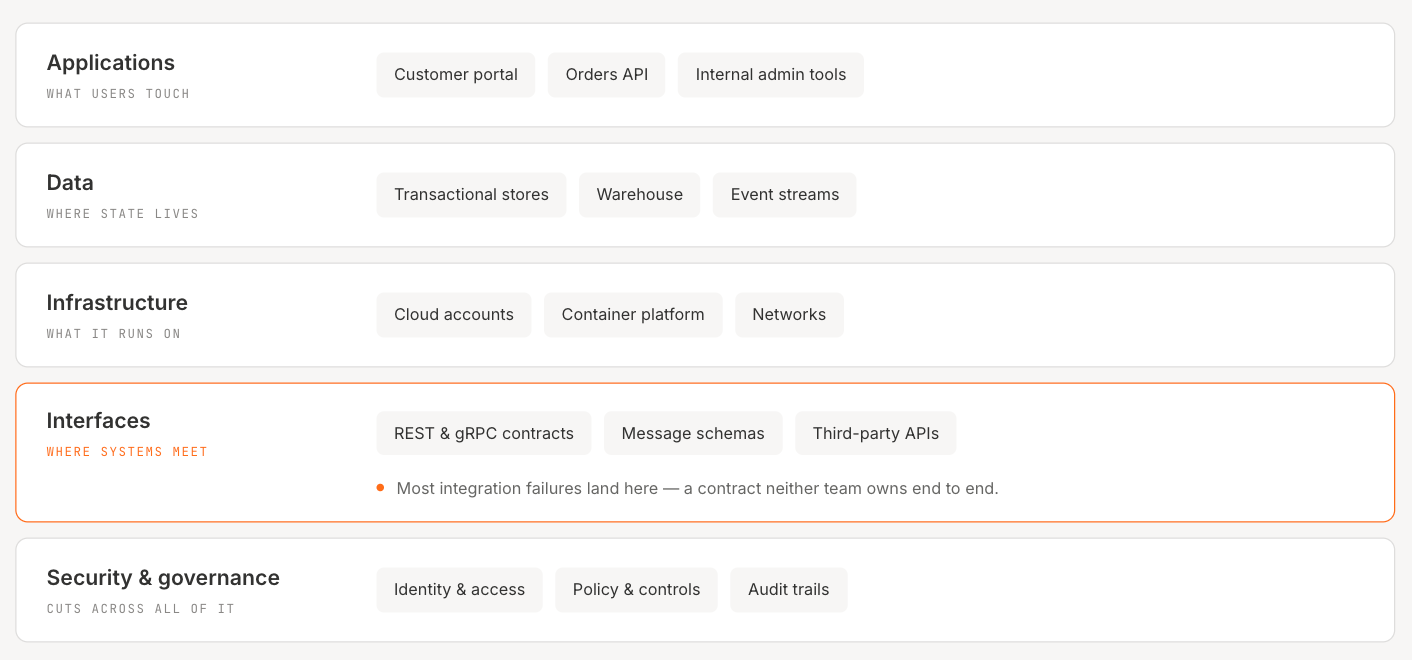Select the Warehouse chip
Viewport: 1412px width, 660px height.
pos(640,195)
